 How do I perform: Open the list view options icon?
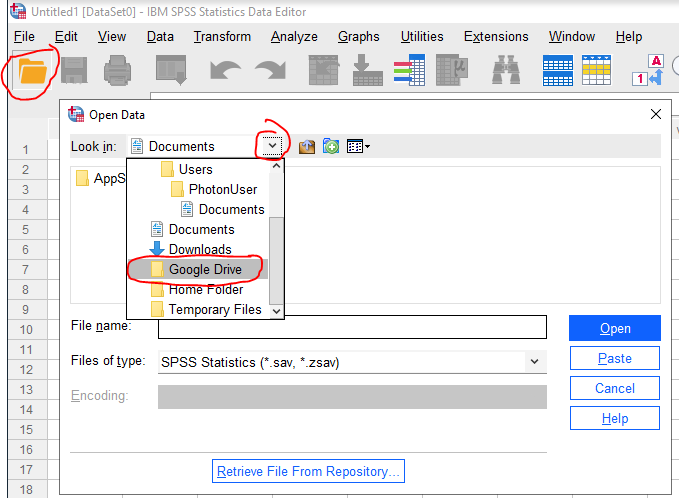point(357,147)
